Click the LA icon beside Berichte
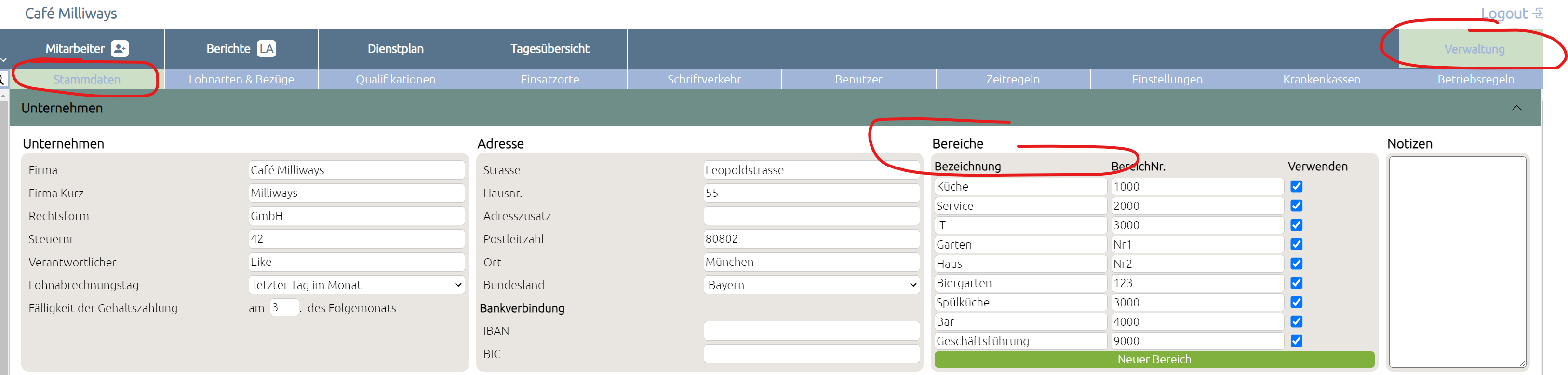This screenshot has width=1568, height=375. coord(266,49)
